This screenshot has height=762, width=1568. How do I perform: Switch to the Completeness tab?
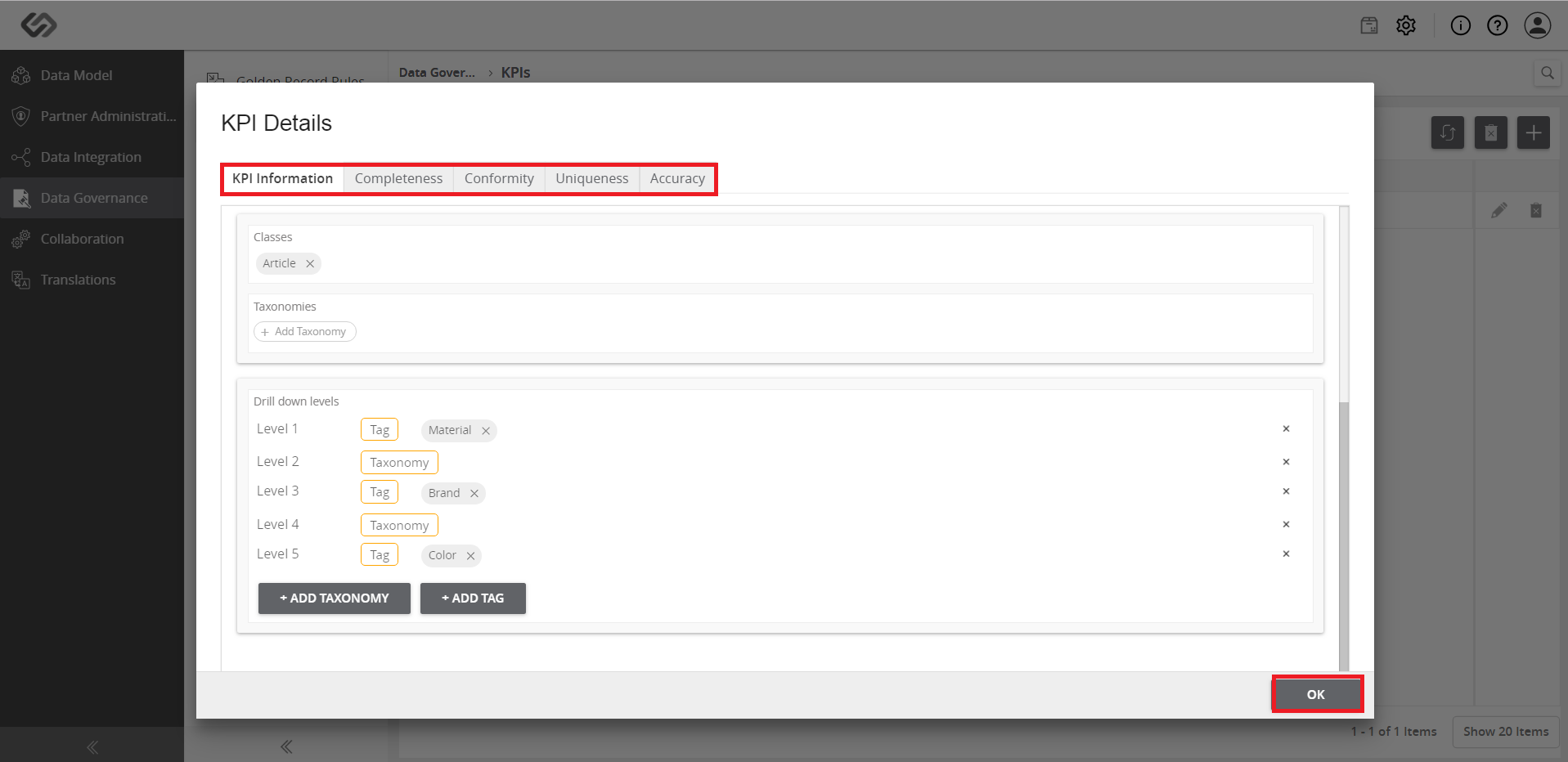(x=398, y=178)
